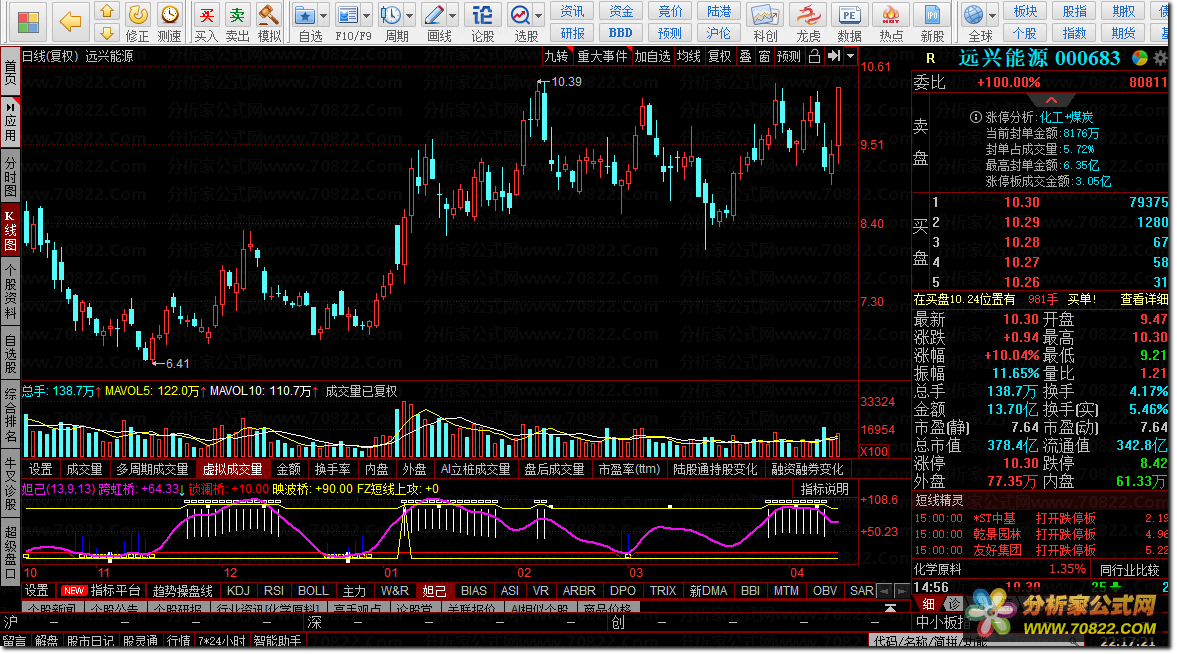Open the 全球 global markets globe
Image resolution: width=1177 pixels, height=654 pixels.
(974, 23)
